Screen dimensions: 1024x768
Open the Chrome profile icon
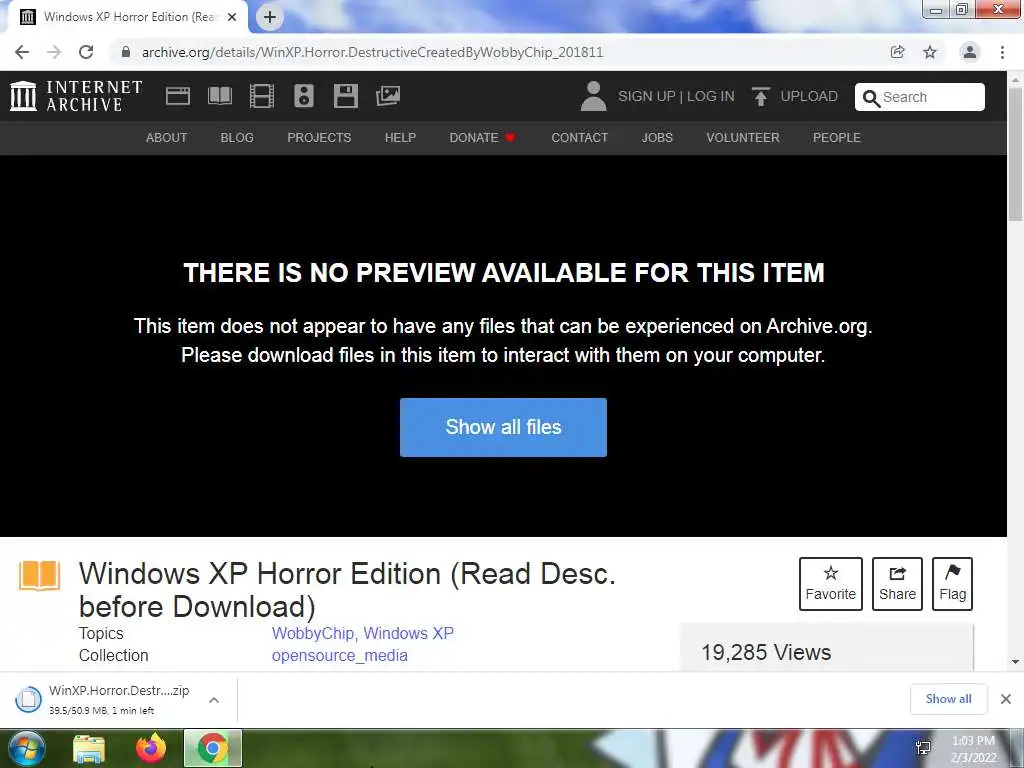point(970,52)
